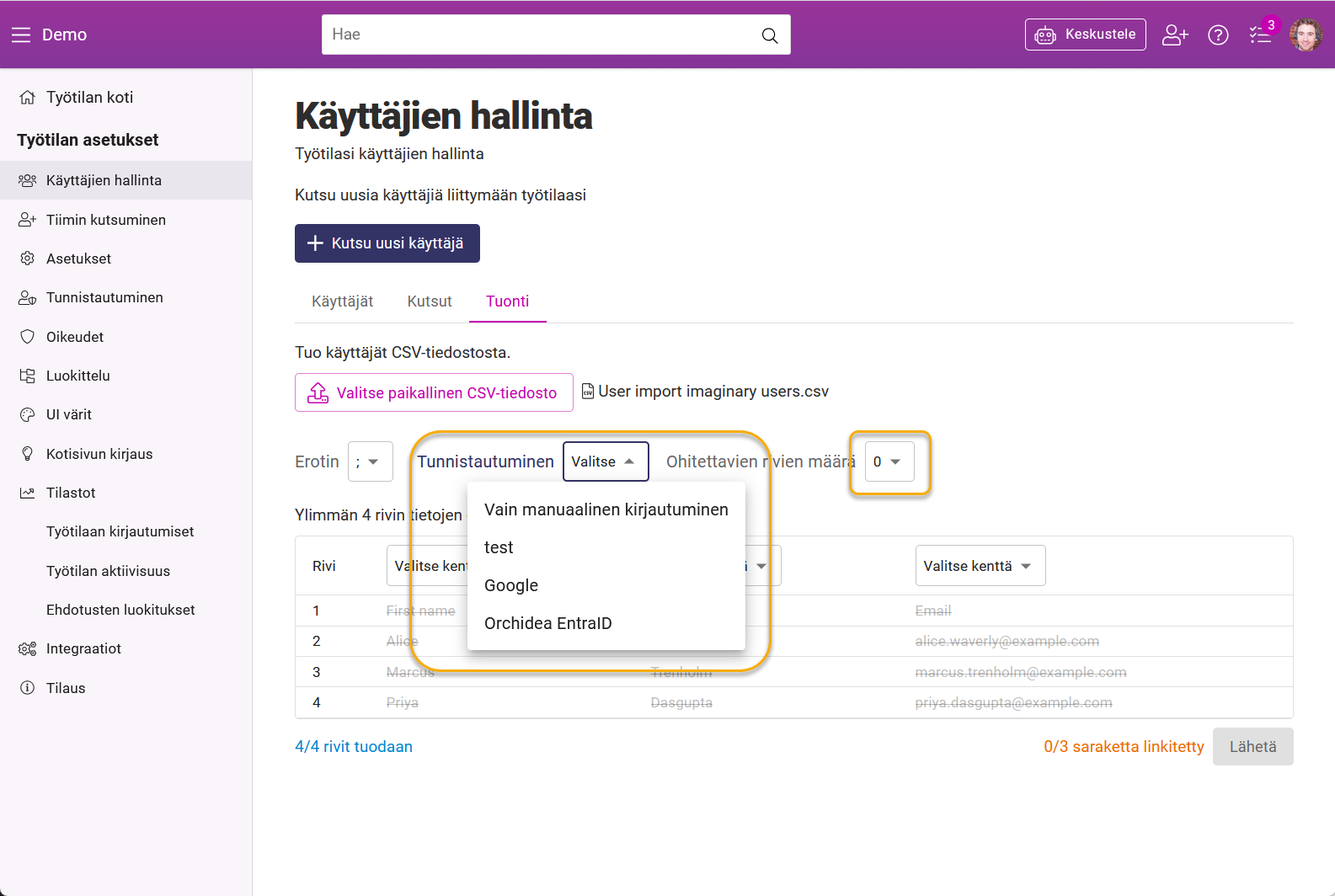
Task: Open the task list notifications icon
Action: [x=1260, y=35]
